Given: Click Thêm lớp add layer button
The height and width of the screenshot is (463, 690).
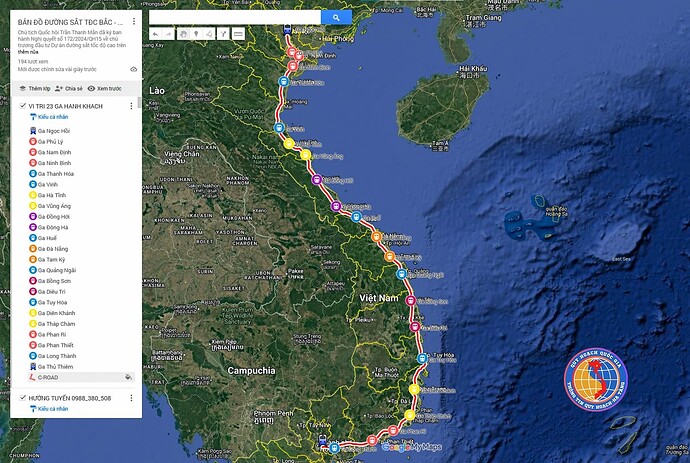Looking at the screenshot, I should pos(35,88).
